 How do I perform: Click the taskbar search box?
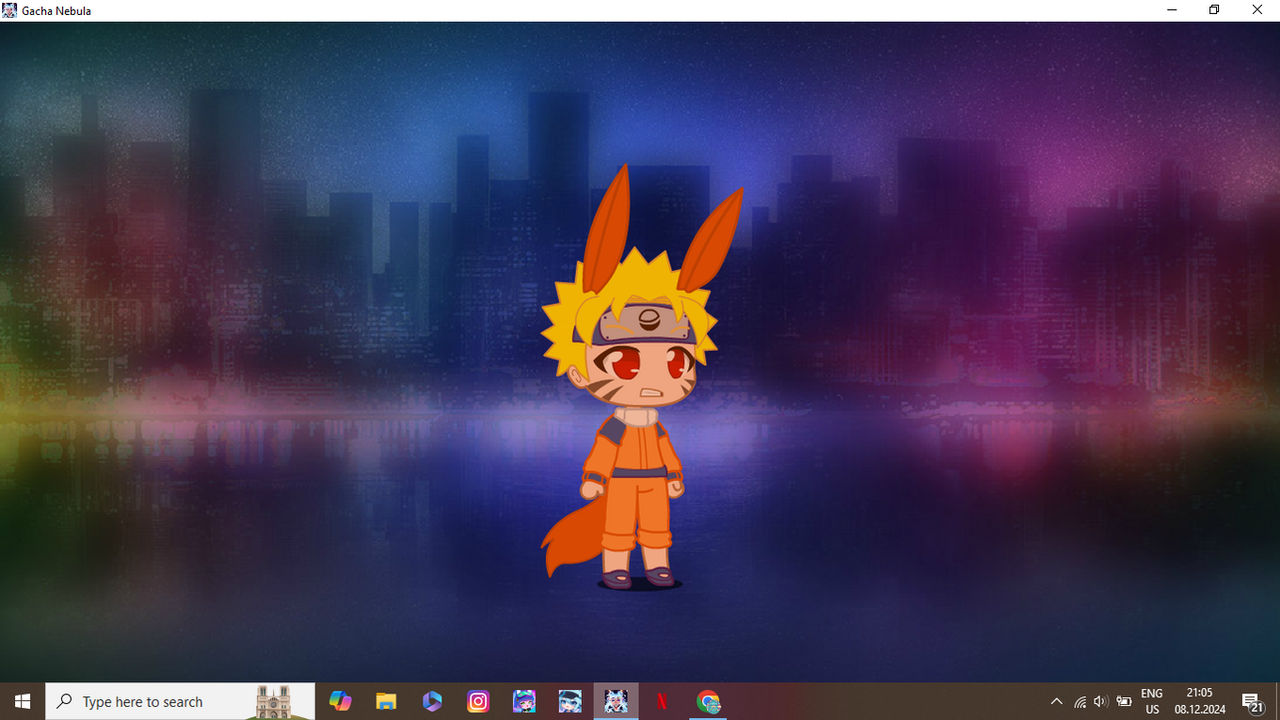click(180, 702)
